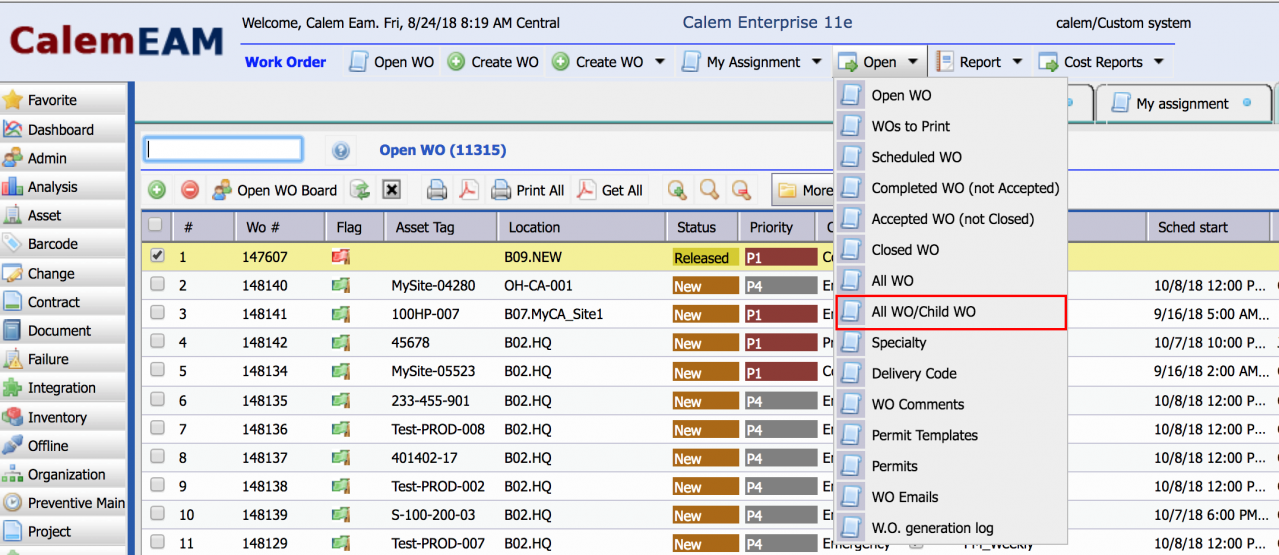Screen dimensions: 1279x555
Task: Open the Change module
Action: pyautogui.click(x=64, y=273)
